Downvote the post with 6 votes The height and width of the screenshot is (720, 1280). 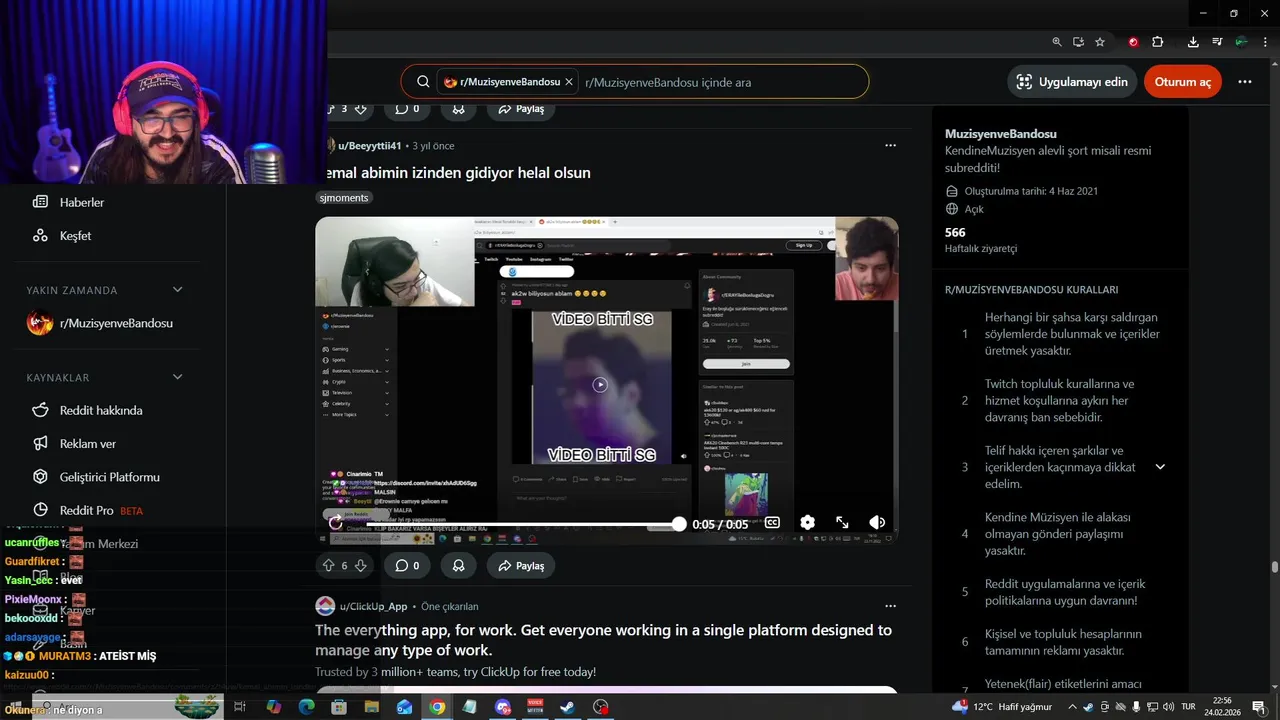361,566
